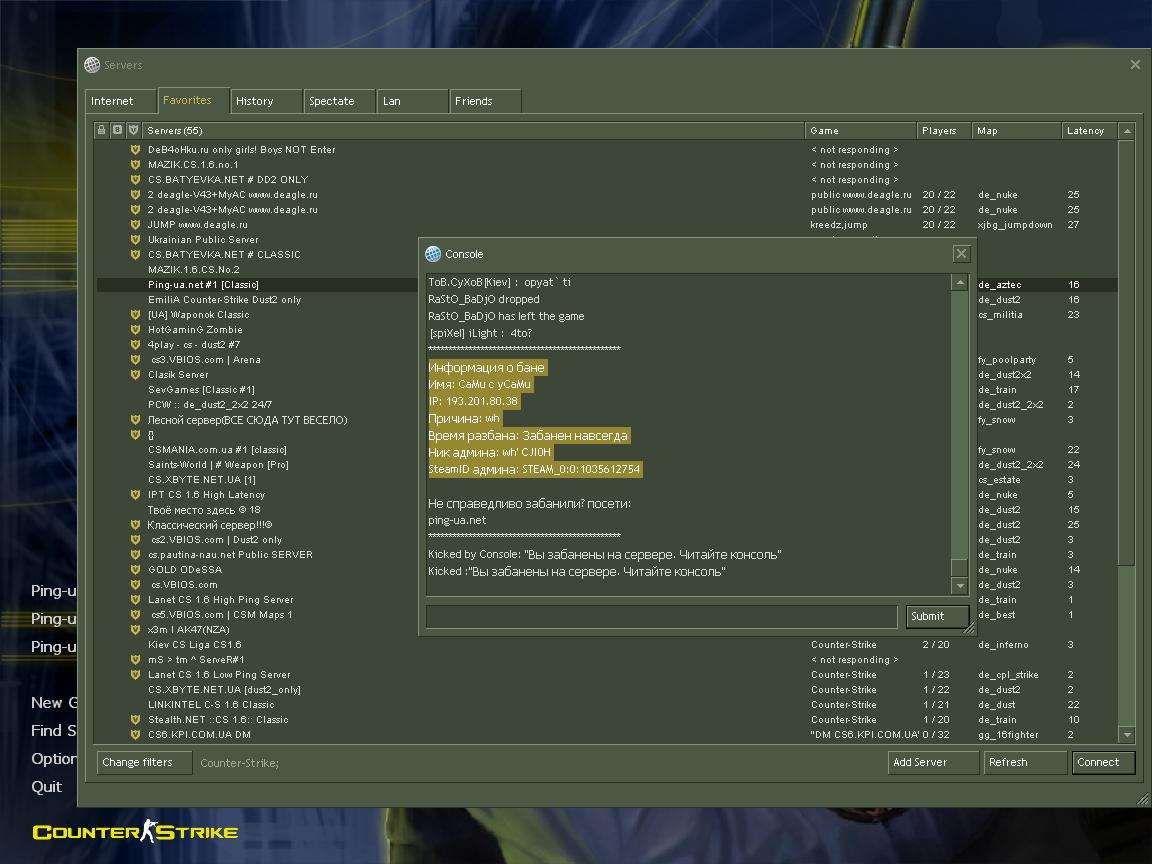1152x864 pixels.
Task: Close the Console window
Action: click(961, 253)
